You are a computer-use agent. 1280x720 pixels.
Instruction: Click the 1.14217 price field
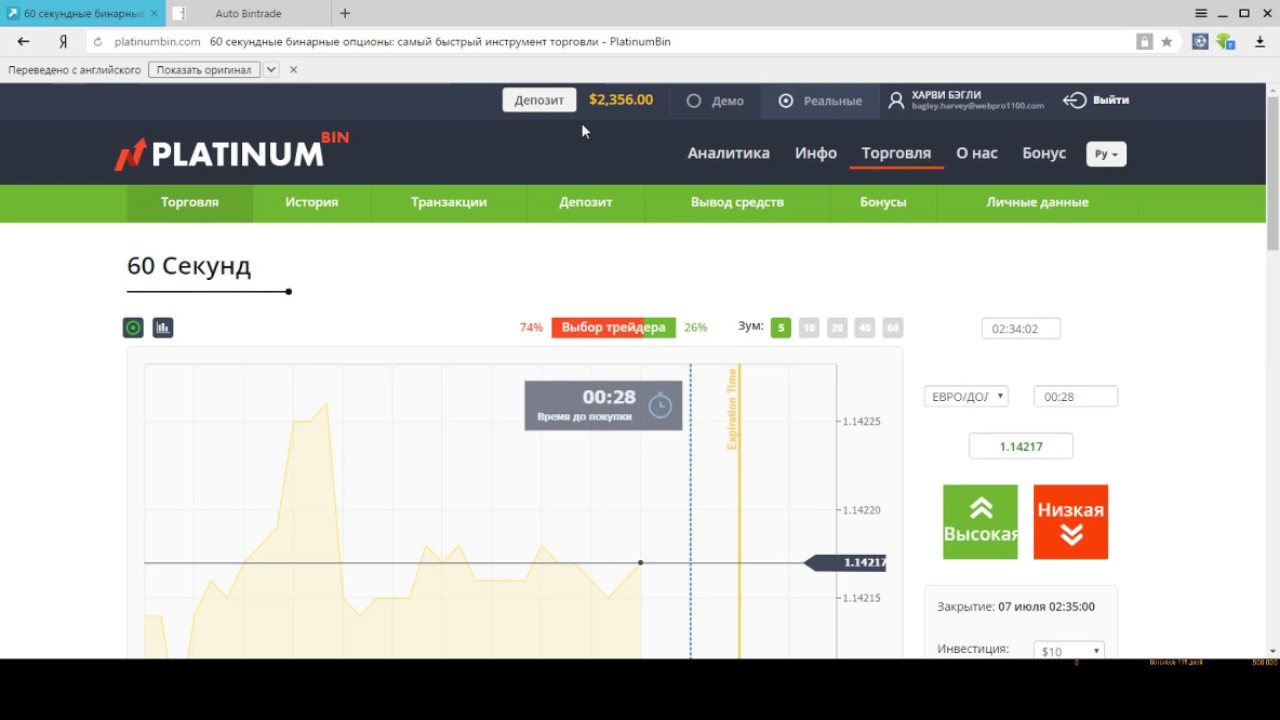point(1021,447)
